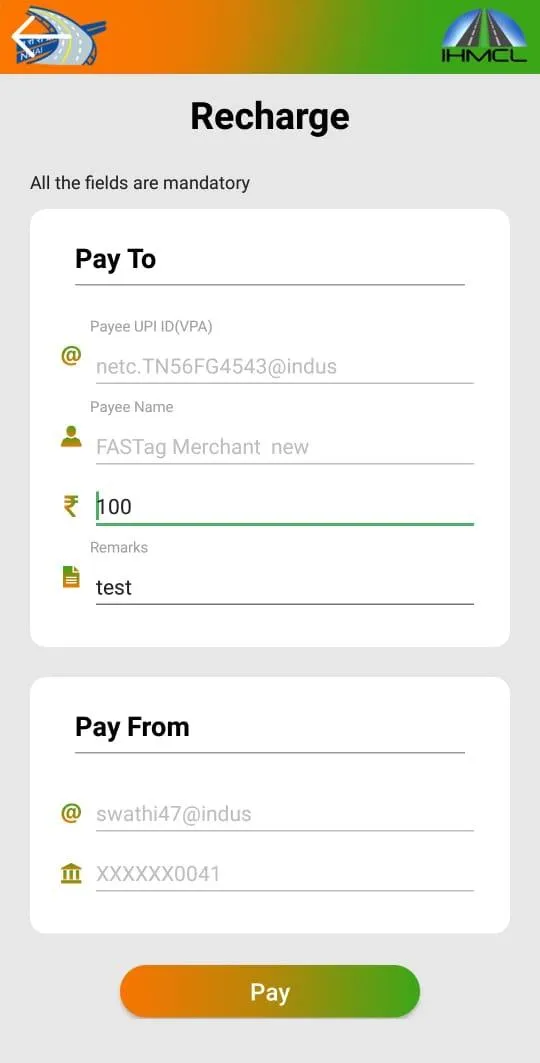
Task: Click the 'All the fields are mandatory' note
Action: click(x=140, y=183)
